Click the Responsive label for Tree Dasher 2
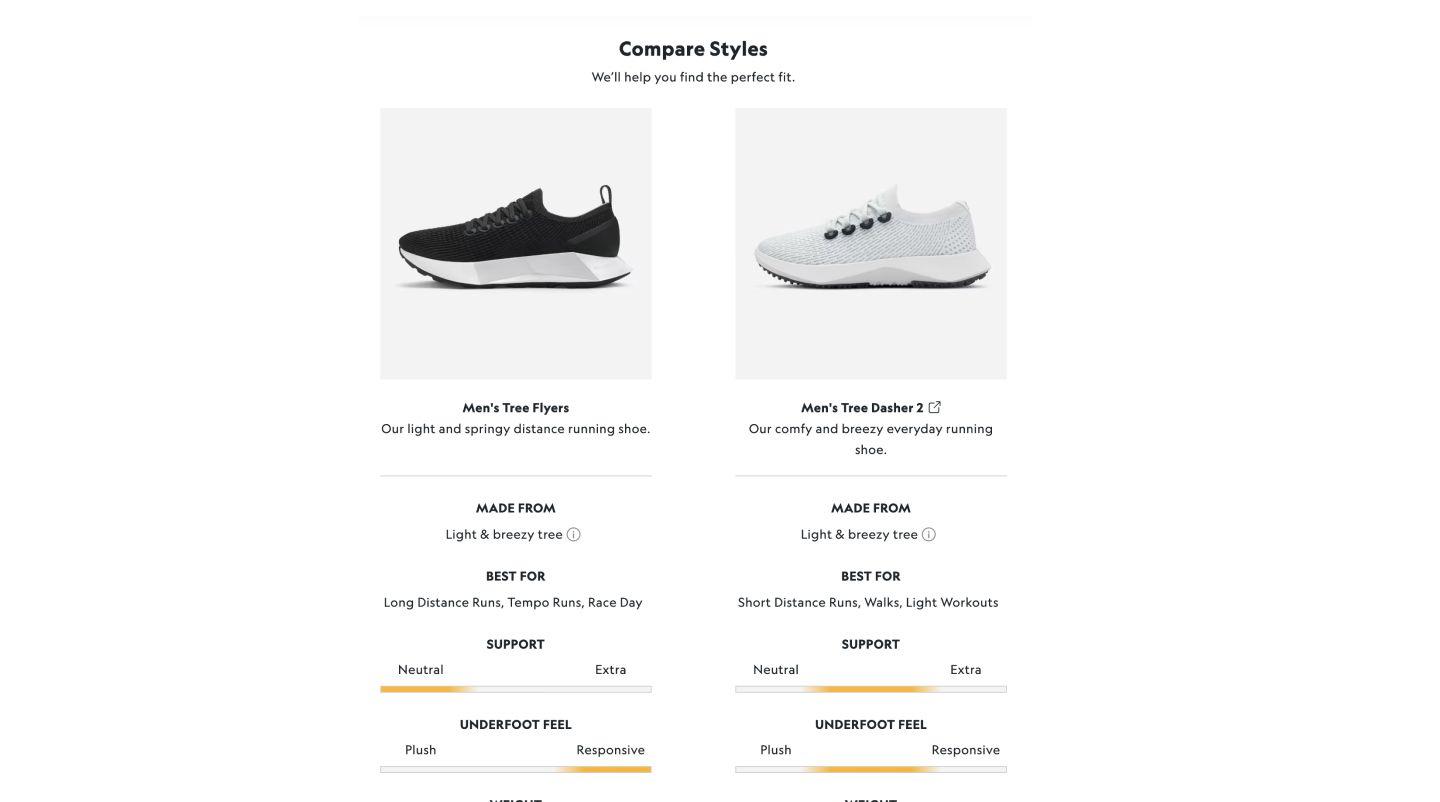Image resolution: width=1440 pixels, height=802 pixels. click(x=965, y=748)
